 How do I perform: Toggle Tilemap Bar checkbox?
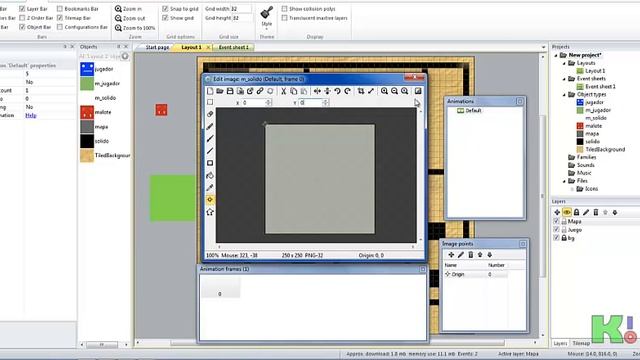tap(60, 18)
